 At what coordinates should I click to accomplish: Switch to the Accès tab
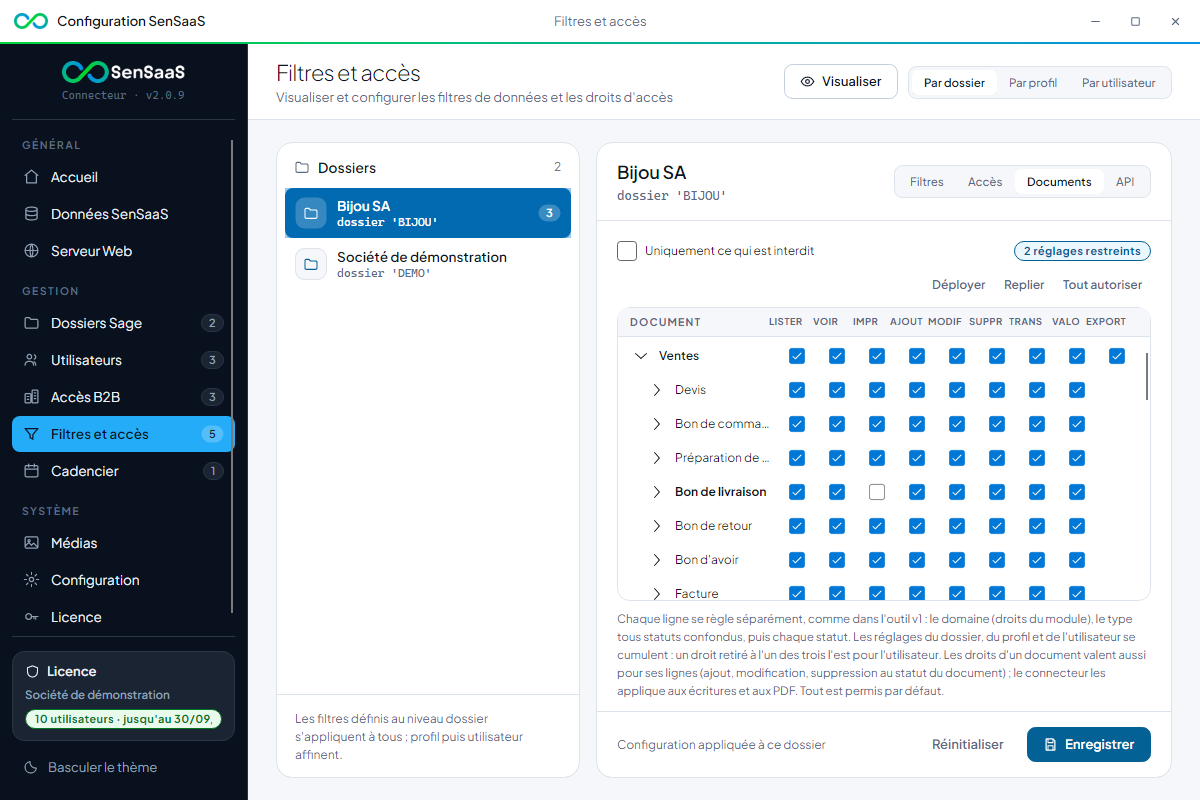point(985,182)
